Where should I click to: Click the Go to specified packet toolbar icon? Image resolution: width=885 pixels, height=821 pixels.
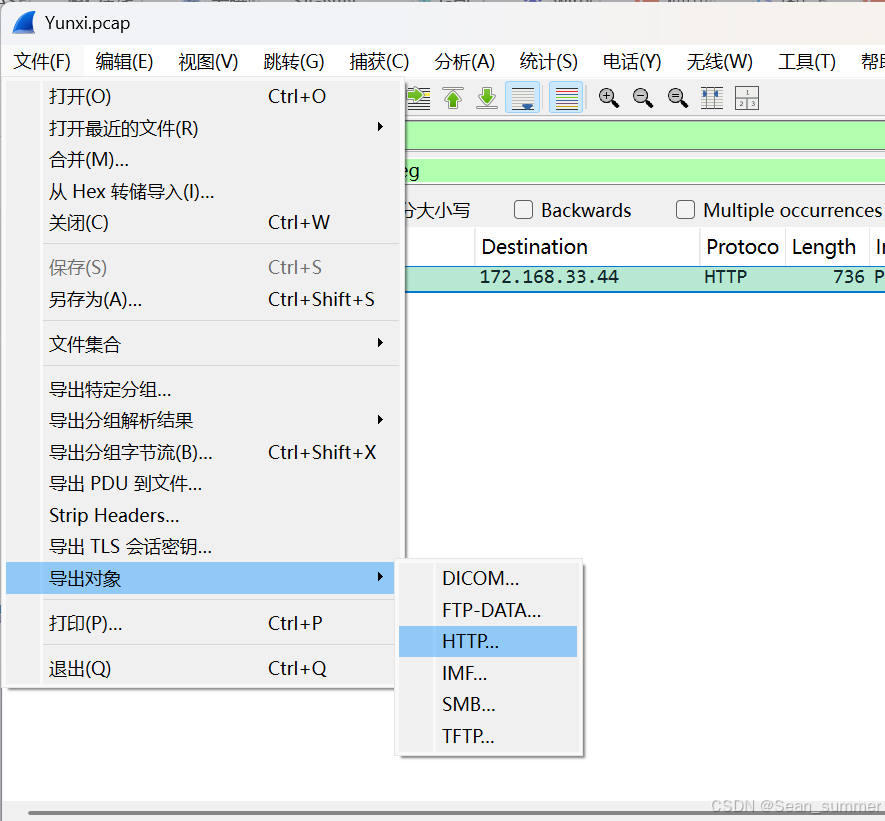coord(418,98)
